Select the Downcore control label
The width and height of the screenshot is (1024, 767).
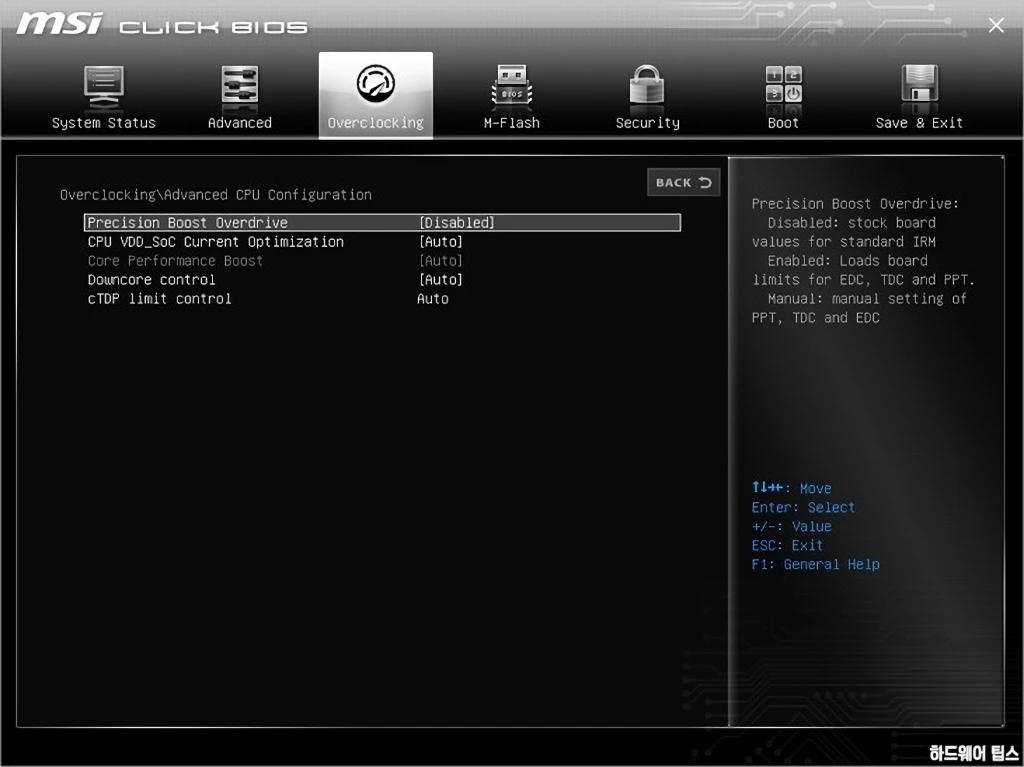click(152, 280)
